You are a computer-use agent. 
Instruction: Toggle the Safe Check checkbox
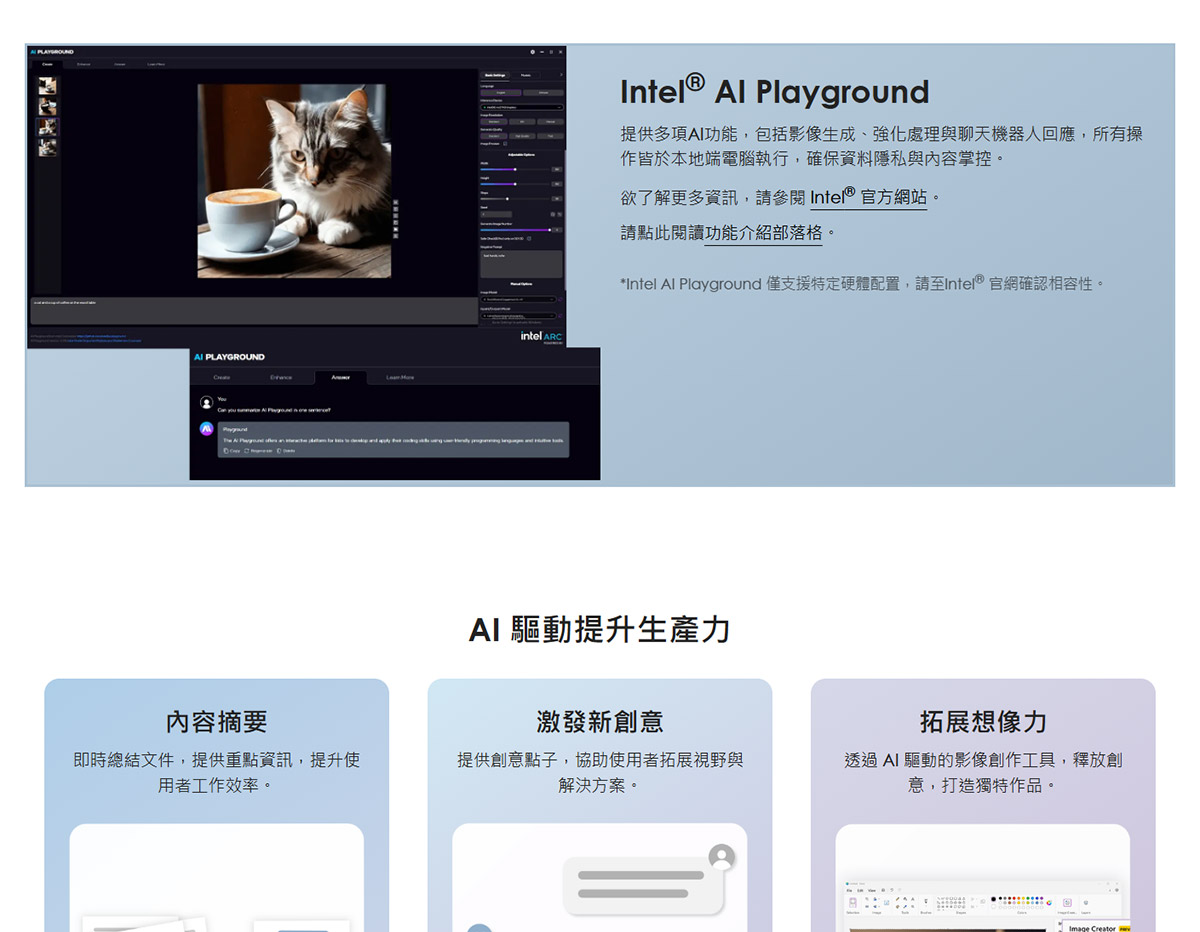tap(529, 239)
